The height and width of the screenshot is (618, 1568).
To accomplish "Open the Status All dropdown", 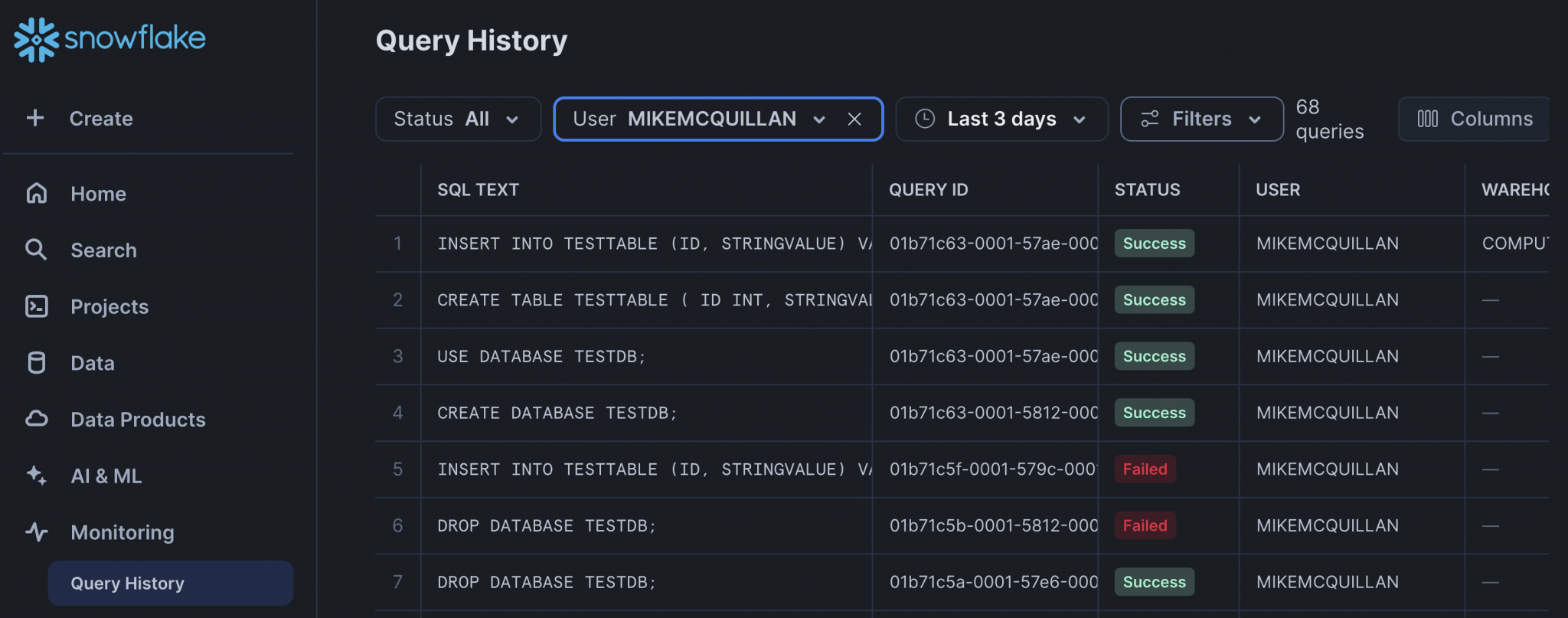I will (x=458, y=119).
